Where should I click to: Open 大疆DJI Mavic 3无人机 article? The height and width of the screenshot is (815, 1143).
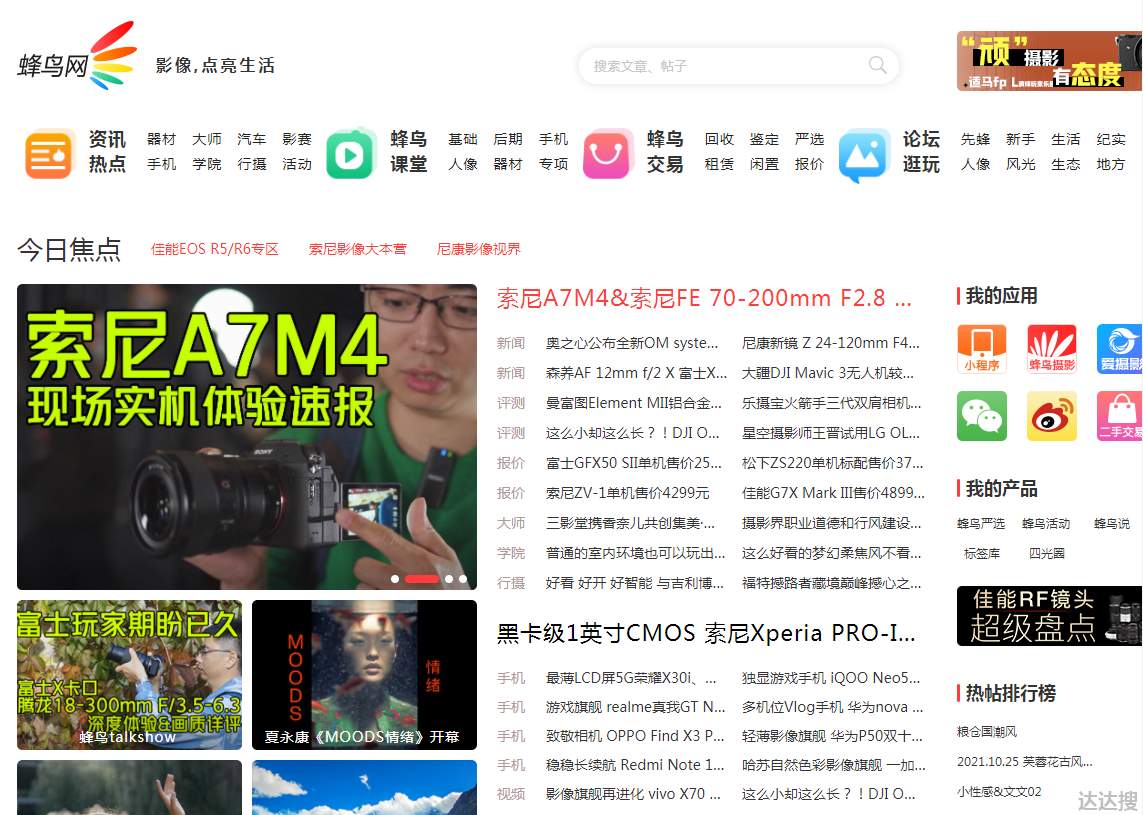[828, 373]
